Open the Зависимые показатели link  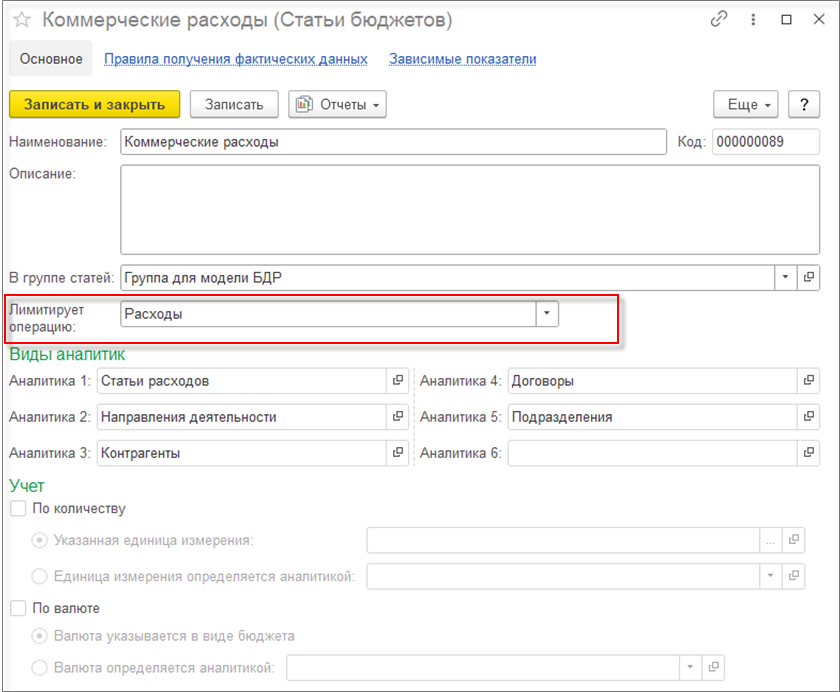click(x=463, y=59)
